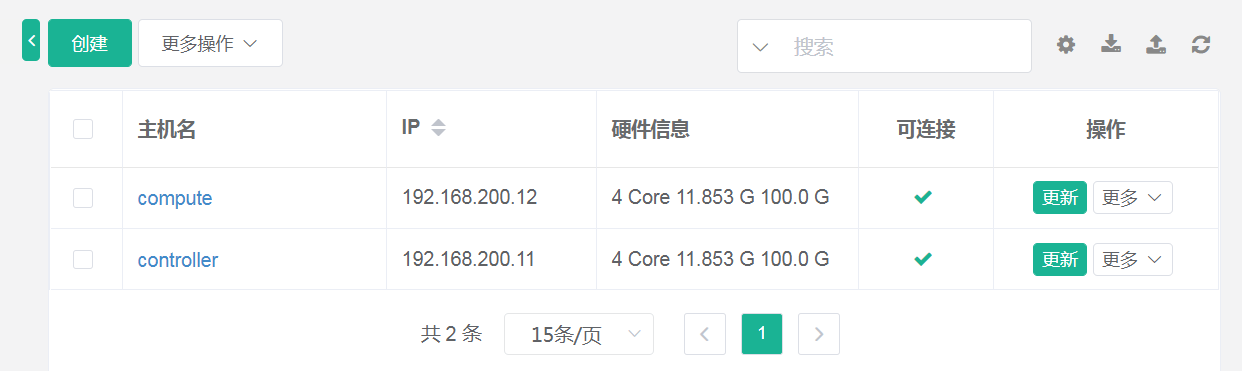Screen dimensions: 1242x371
Task: Select all hosts with header checkbox
Action: pos(83,129)
